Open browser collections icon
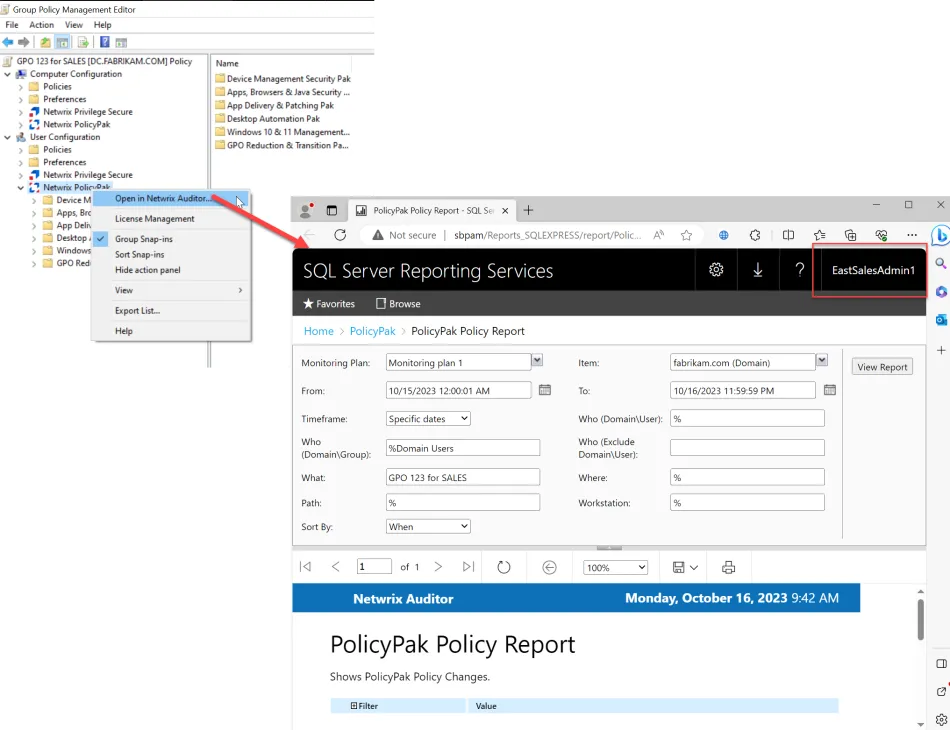950x730 pixels. click(x=850, y=235)
